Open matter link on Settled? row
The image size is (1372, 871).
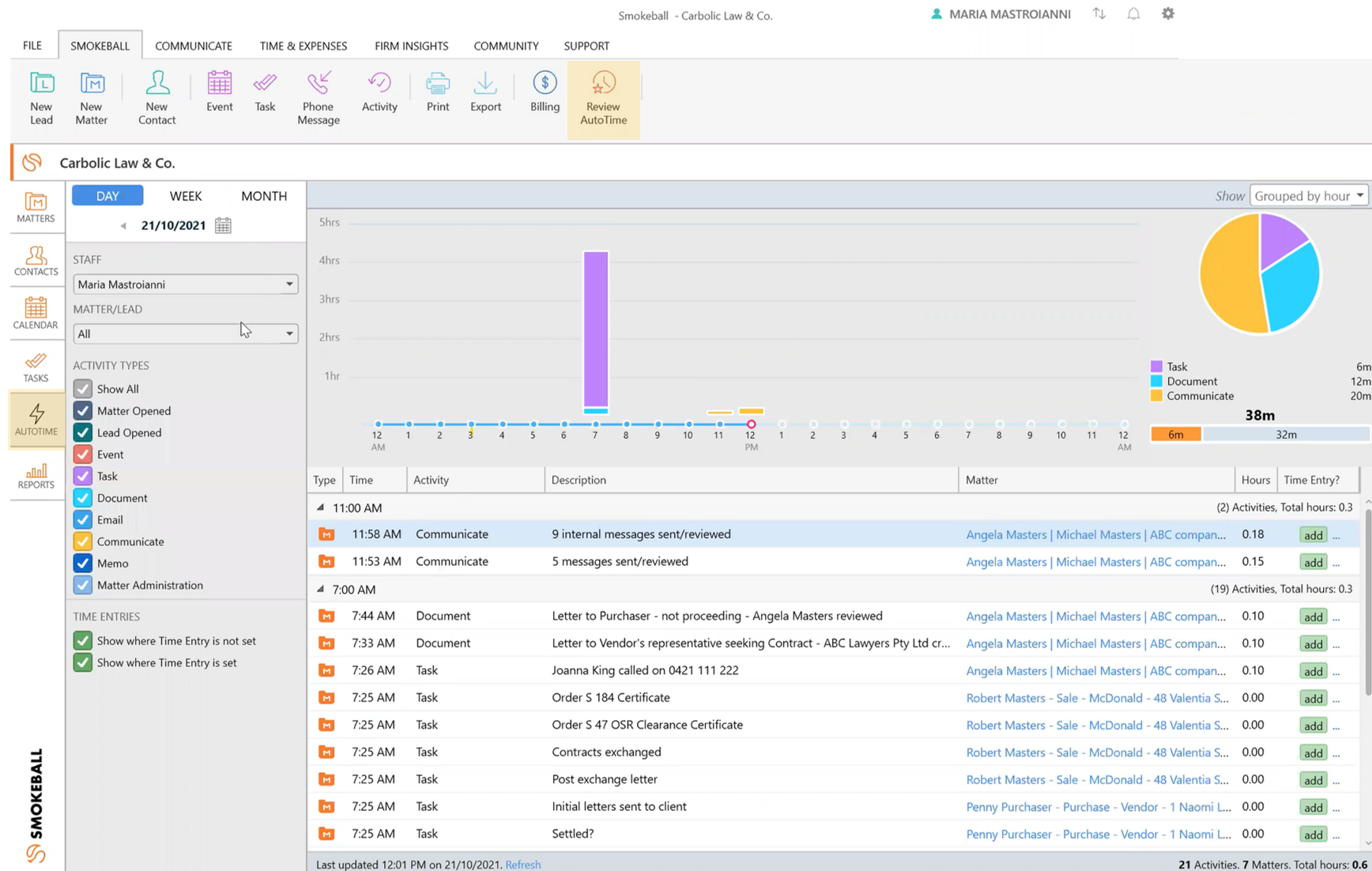1099,834
